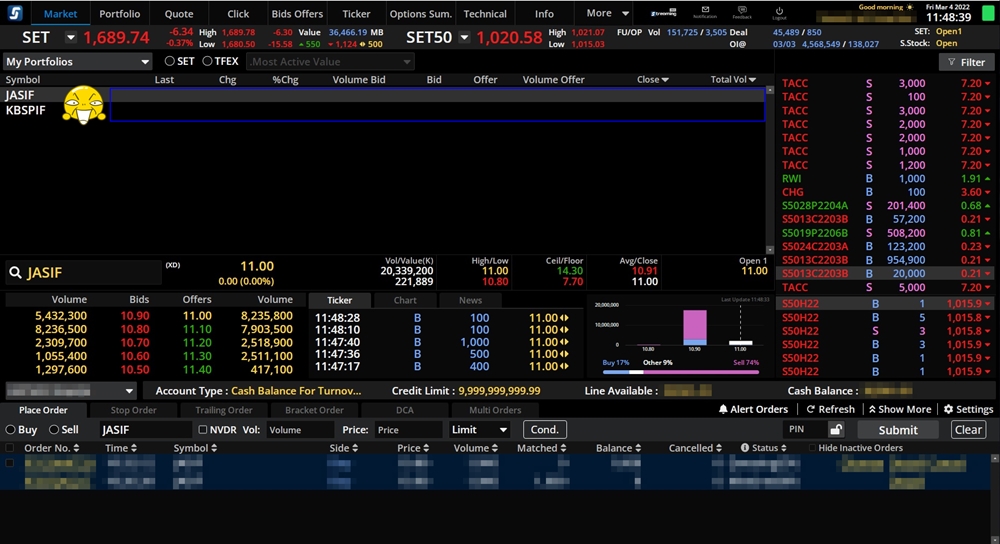The height and width of the screenshot is (544, 1000).
Task: Expand the More menu dropdown
Action: tap(608, 14)
